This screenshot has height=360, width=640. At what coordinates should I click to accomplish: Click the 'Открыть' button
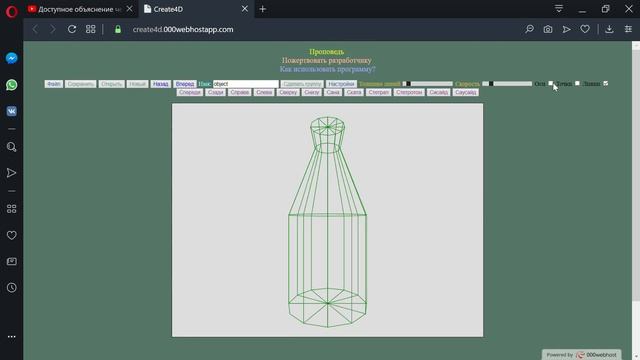pyautogui.click(x=111, y=84)
